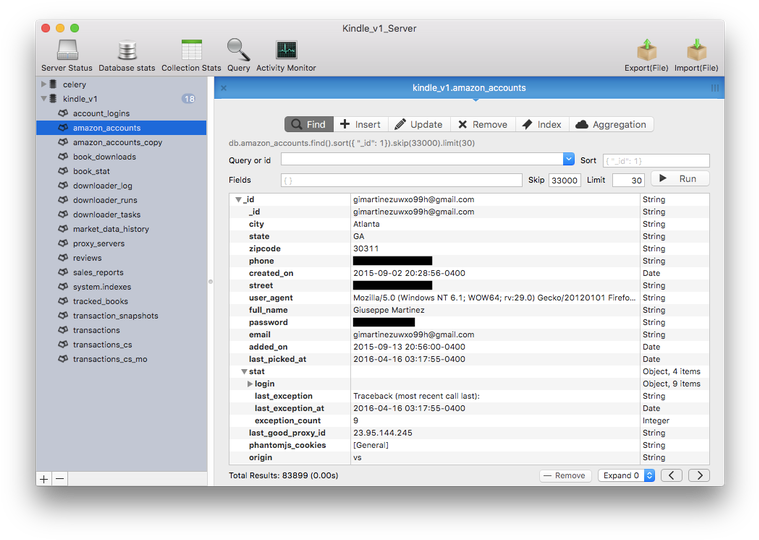Click the proxy_servers collection icon
This screenshot has width=759, height=540.
(x=63, y=243)
